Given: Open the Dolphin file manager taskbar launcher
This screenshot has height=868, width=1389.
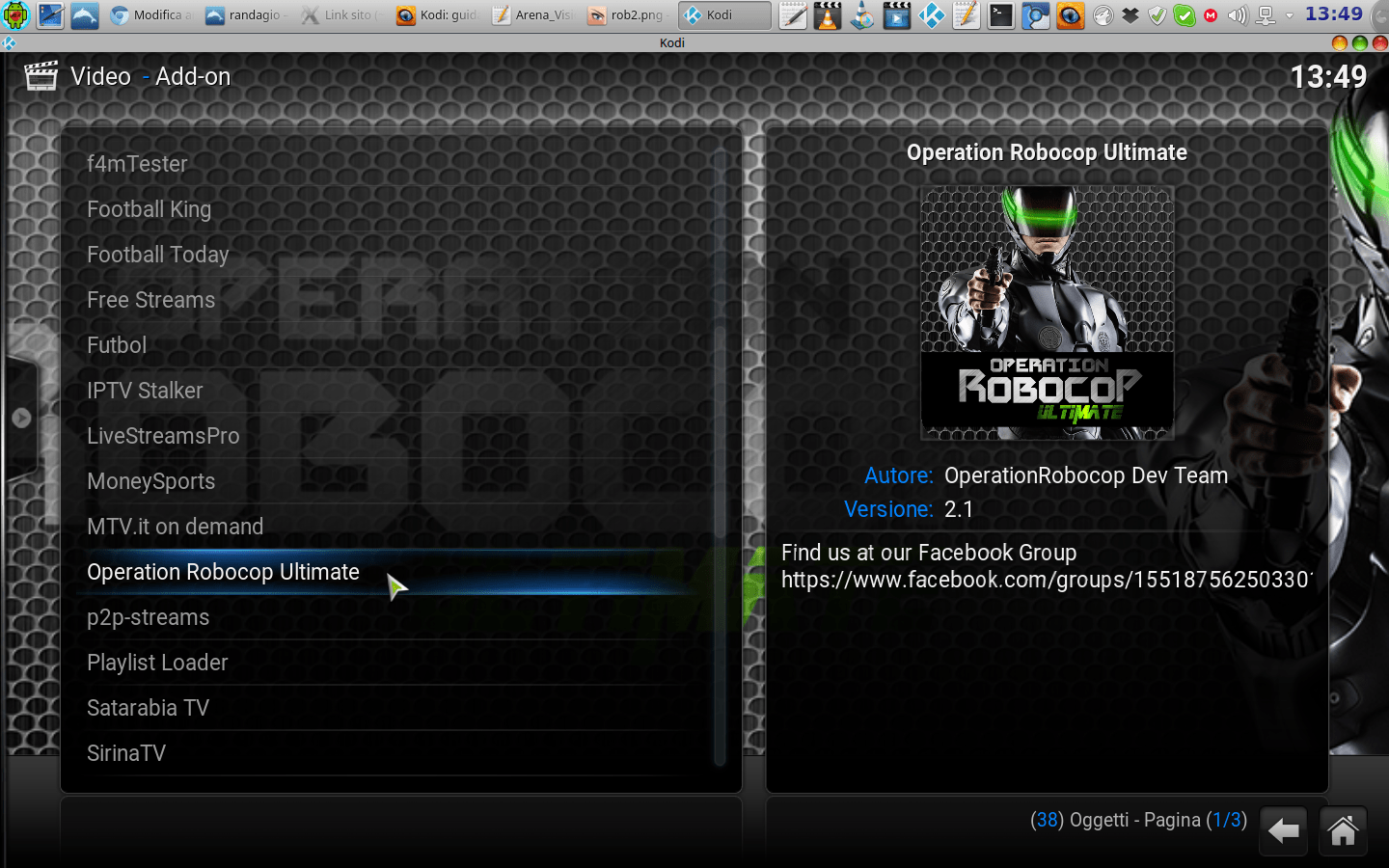Looking at the screenshot, I should pos(85,15).
